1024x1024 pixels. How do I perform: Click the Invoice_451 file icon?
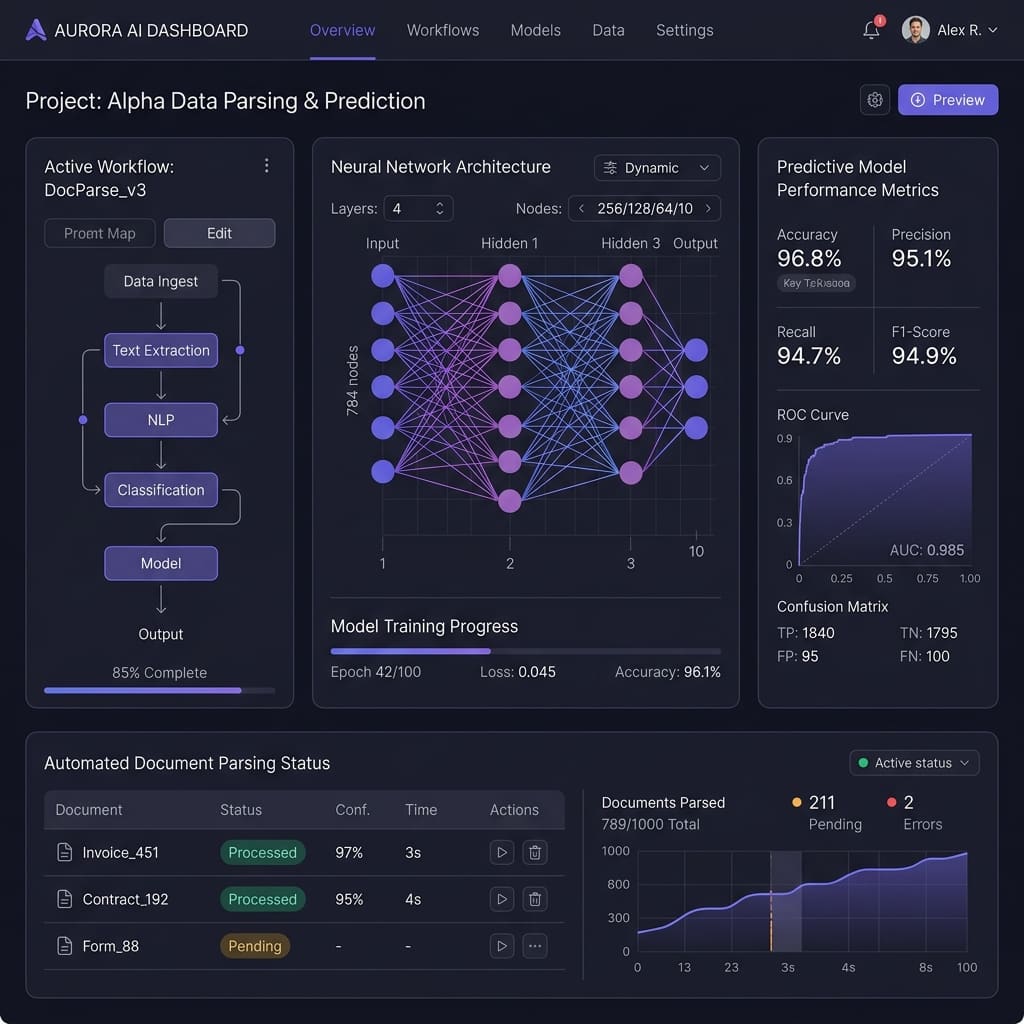[x=65, y=852]
